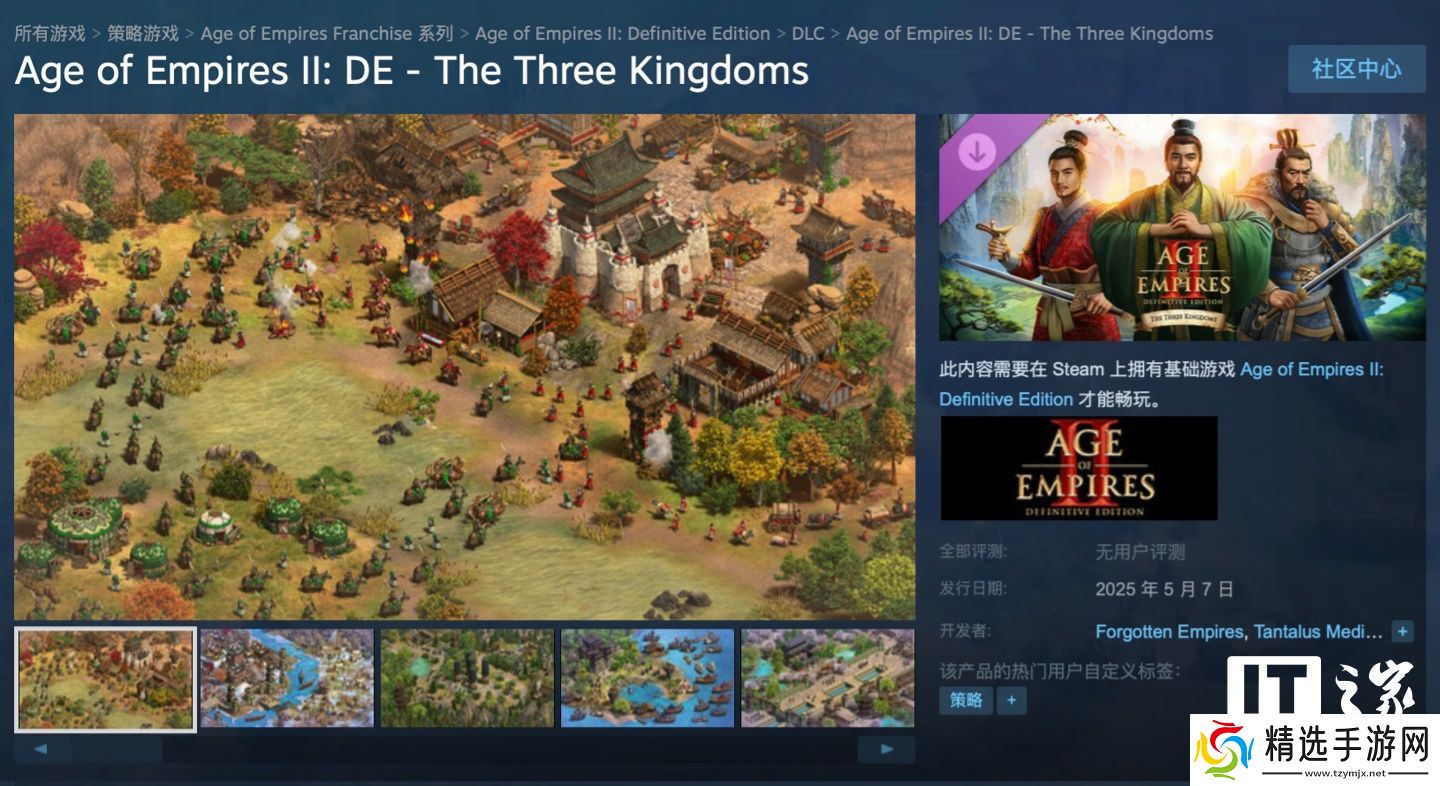
Task: Select the snowy river screenshot thumbnail
Action: click(x=287, y=678)
